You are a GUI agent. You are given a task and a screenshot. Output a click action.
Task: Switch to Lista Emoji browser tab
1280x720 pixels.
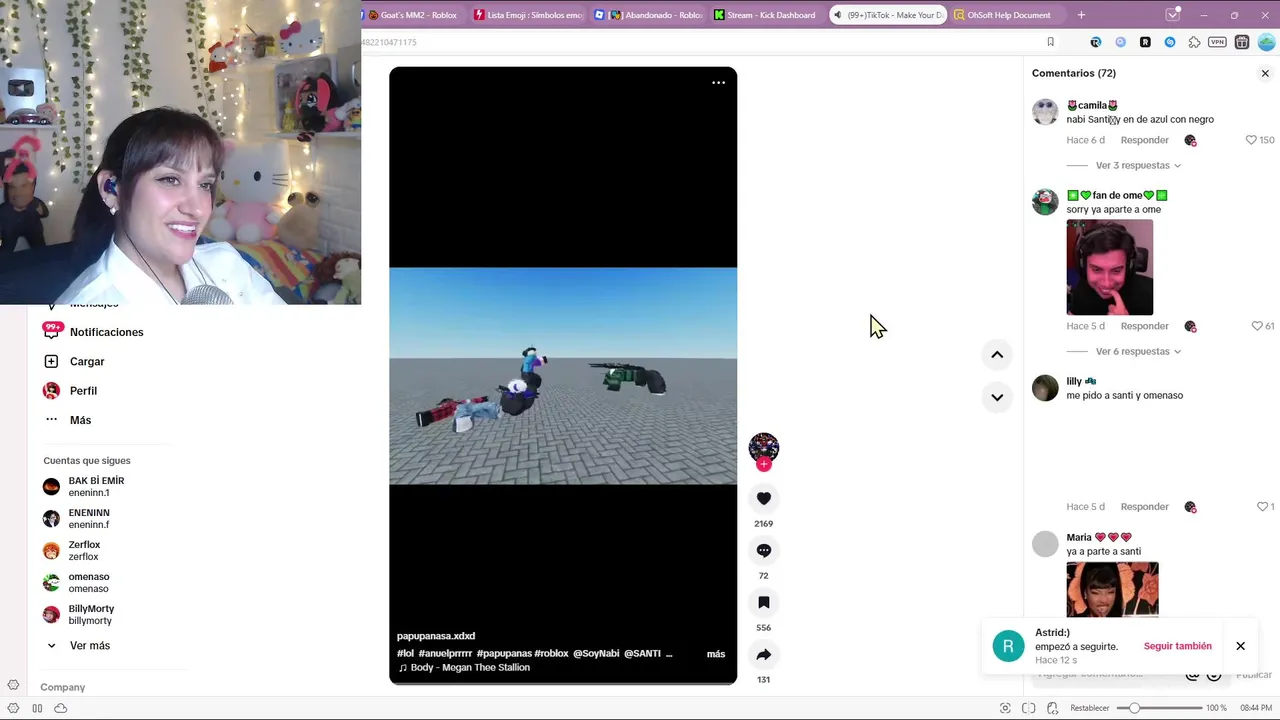pos(529,15)
